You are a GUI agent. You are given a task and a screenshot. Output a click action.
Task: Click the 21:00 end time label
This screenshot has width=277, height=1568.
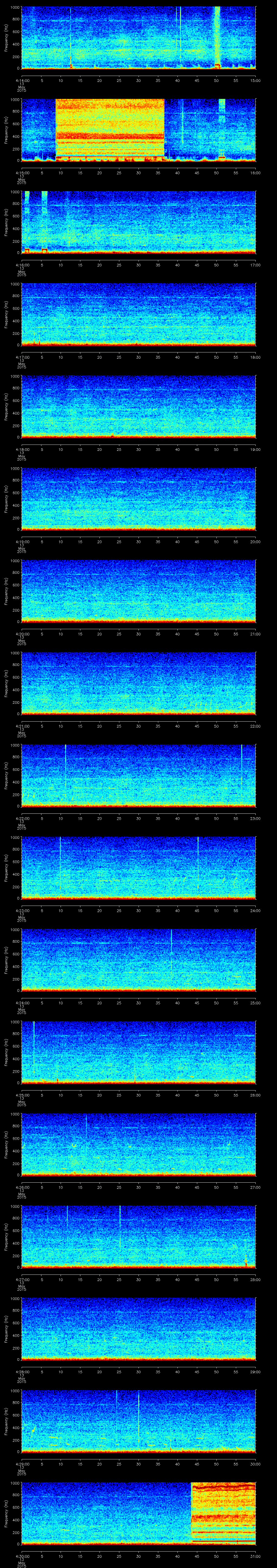255,634
